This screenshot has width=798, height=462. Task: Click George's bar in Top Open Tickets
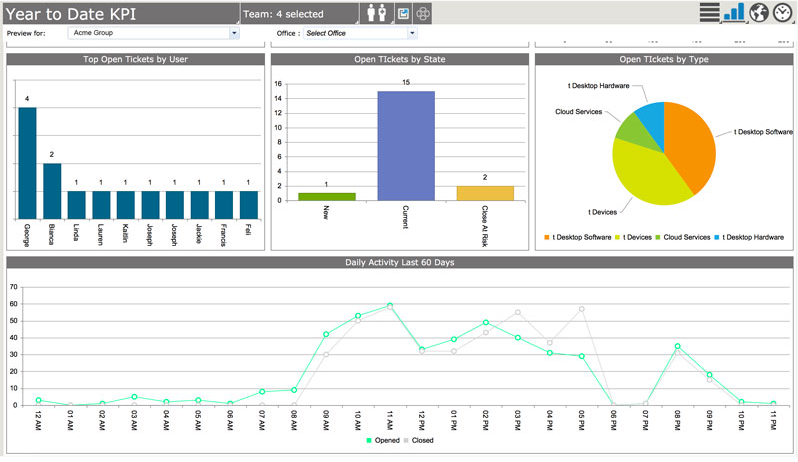point(27,163)
